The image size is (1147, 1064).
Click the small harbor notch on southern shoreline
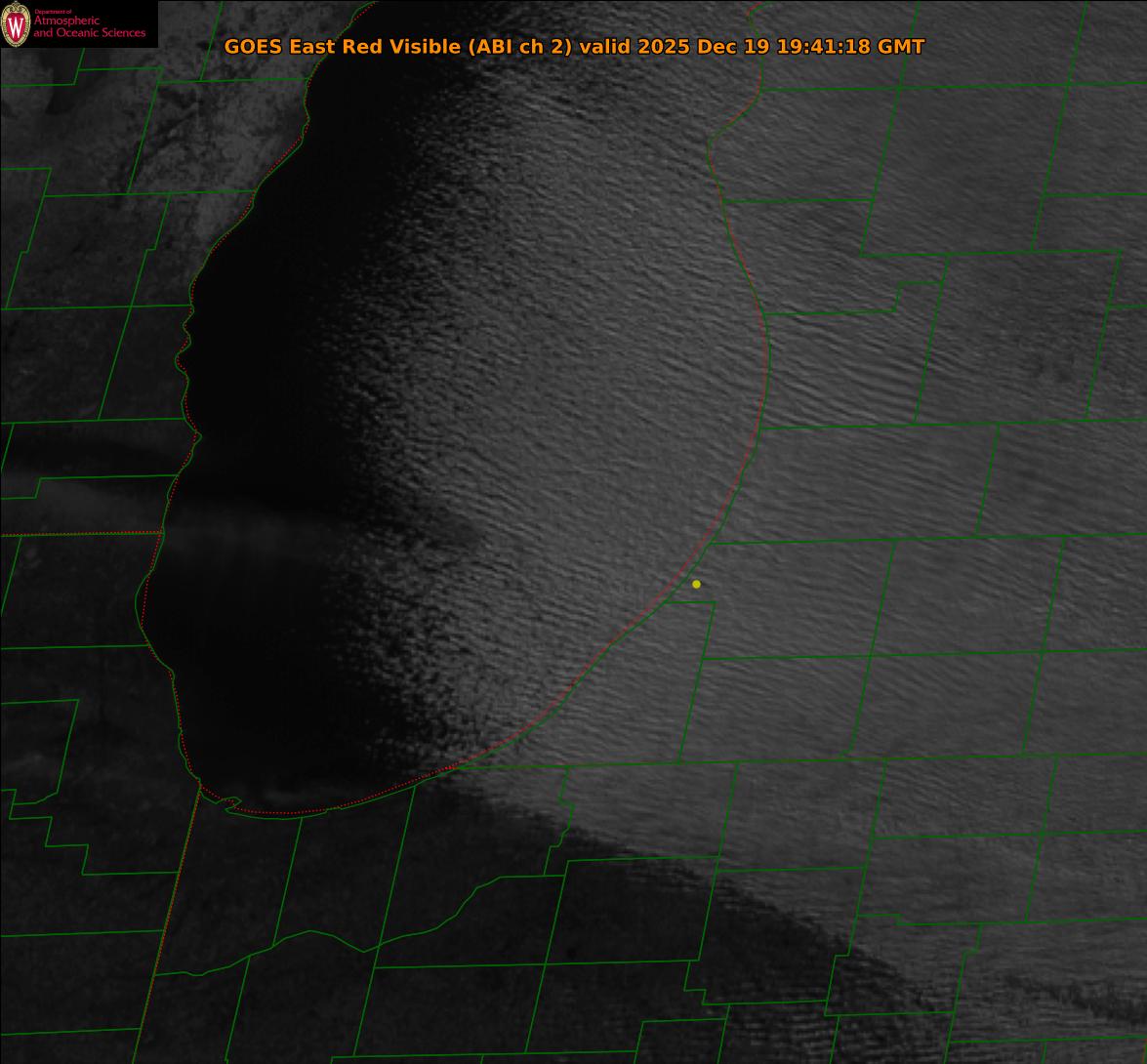(231, 803)
